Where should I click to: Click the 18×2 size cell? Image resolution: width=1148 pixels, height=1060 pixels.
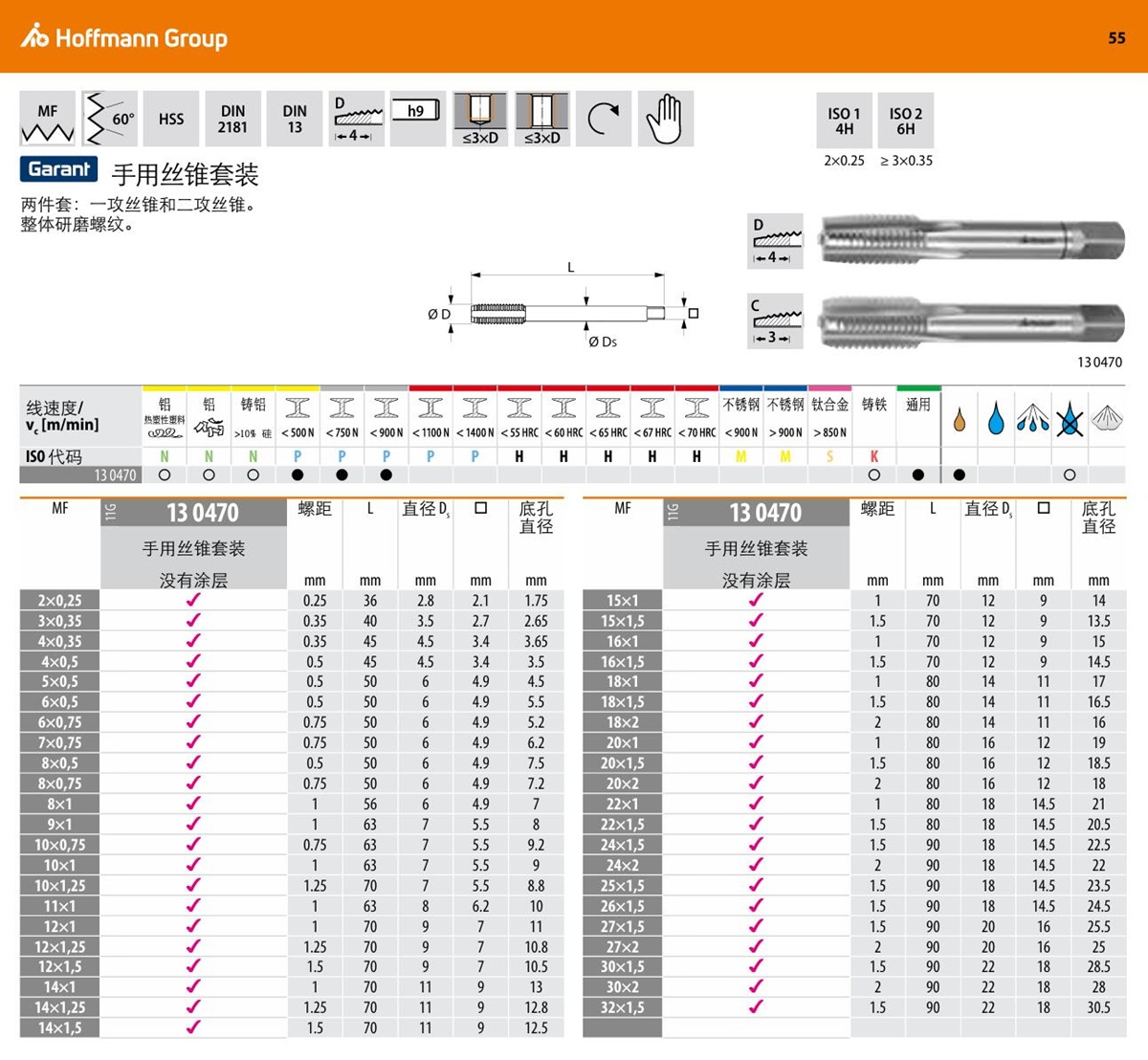(623, 722)
